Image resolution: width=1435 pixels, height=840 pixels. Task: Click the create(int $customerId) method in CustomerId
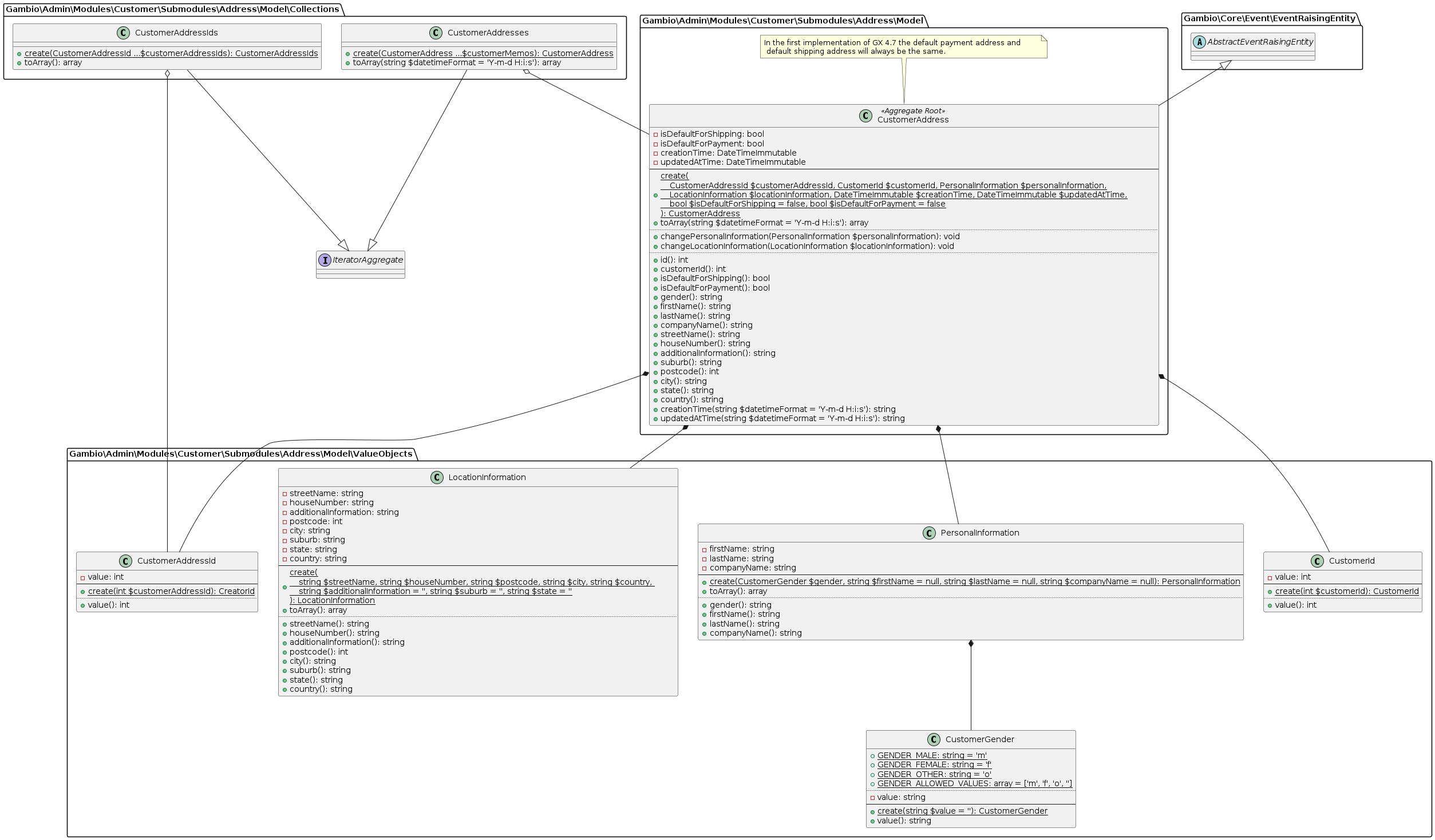click(x=1346, y=592)
